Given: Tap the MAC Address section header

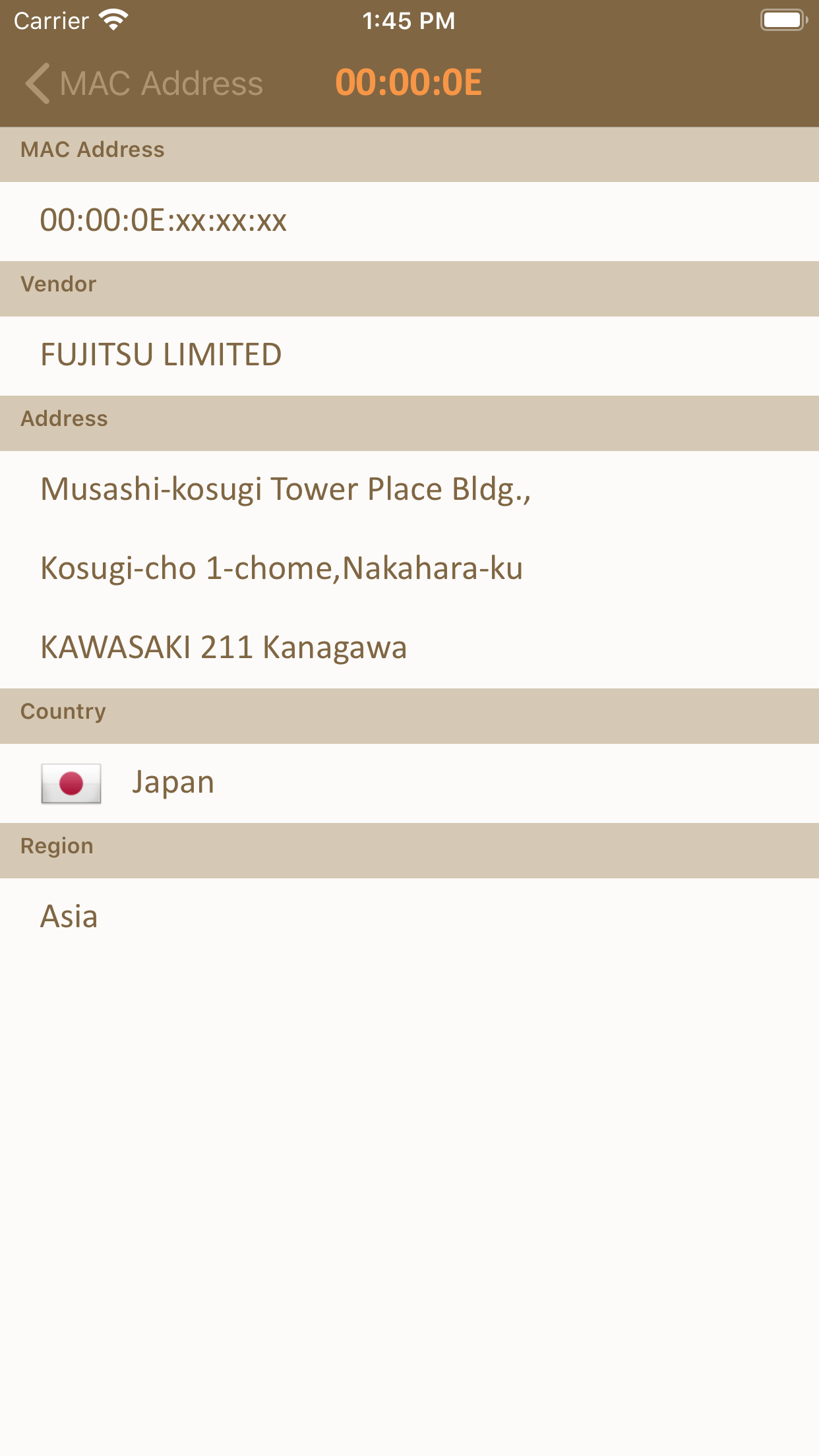Looking at the screenshot, I should click(92, 150).
